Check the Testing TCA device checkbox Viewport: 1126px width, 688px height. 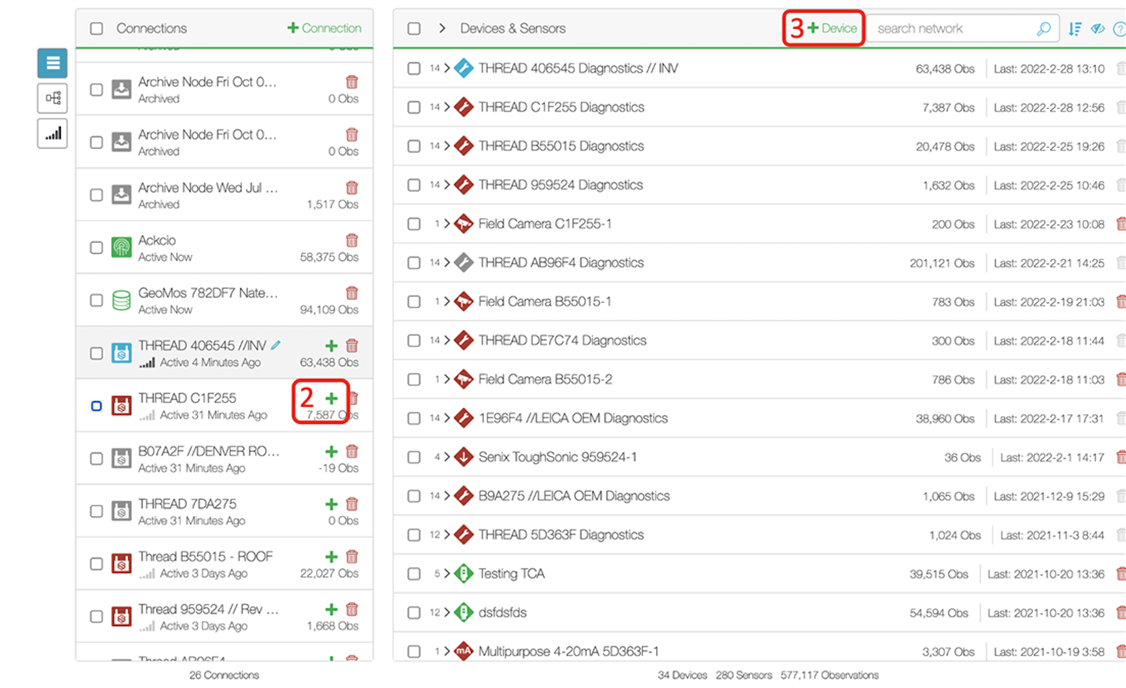pyautogui.click(x=414, y=574)
